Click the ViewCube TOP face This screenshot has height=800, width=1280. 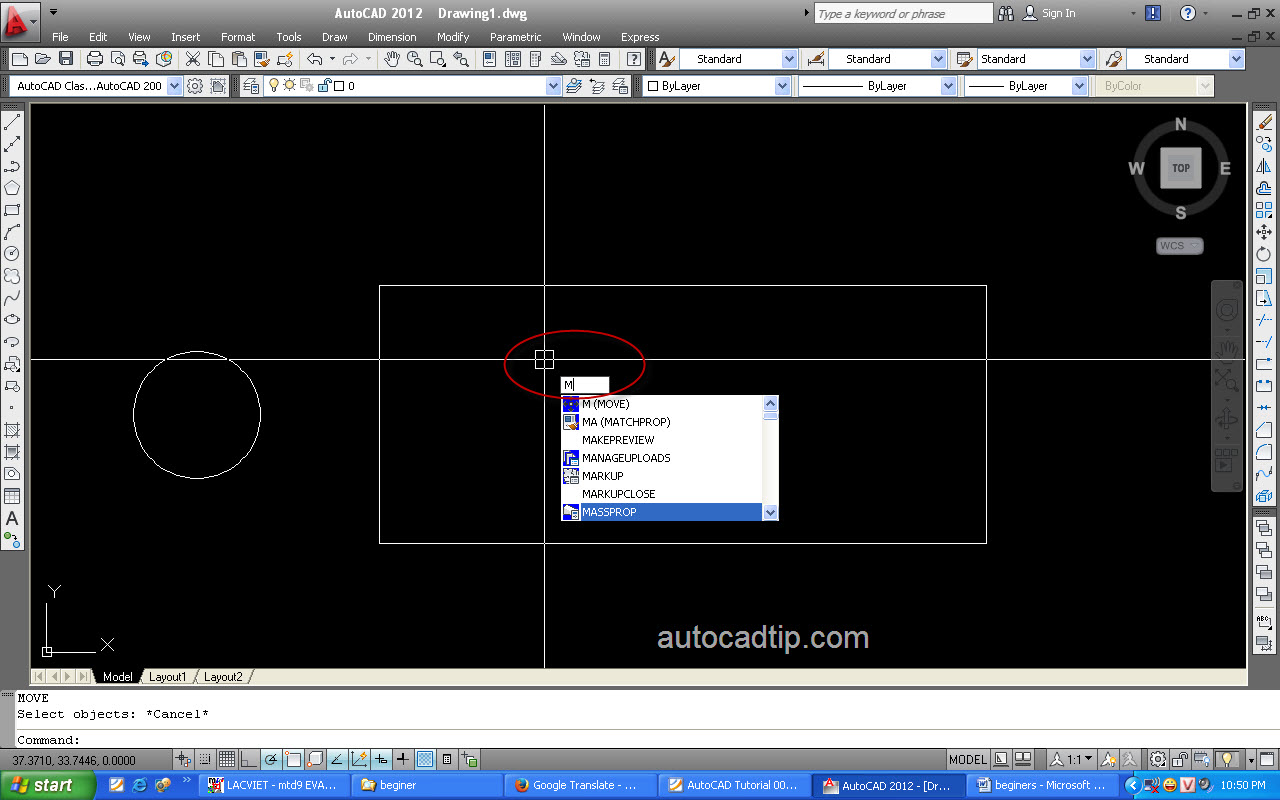click(x=1181, y=168)
